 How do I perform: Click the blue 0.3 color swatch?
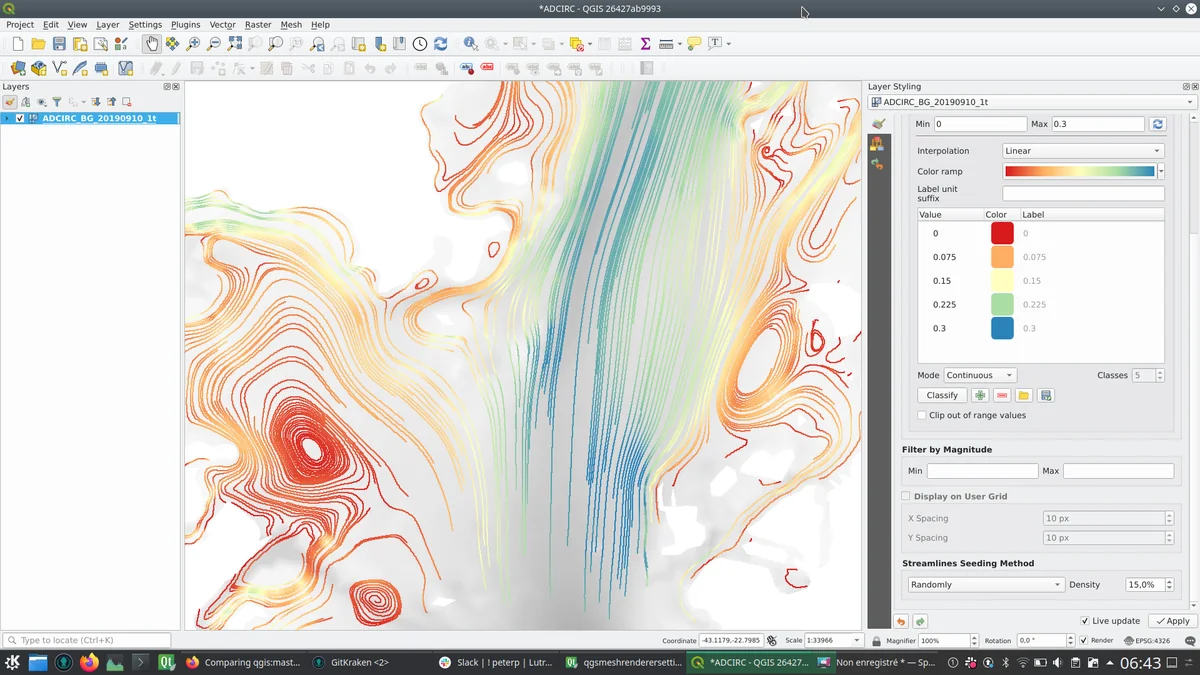click(x=1001, y=328)
